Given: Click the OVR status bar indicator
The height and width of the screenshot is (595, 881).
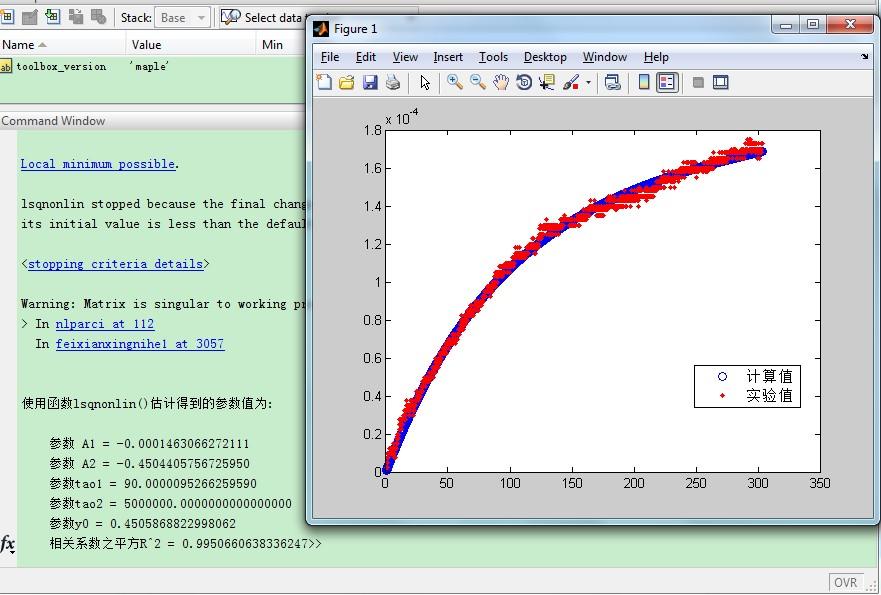Looking at the screenshot, I should pos(845,583).
